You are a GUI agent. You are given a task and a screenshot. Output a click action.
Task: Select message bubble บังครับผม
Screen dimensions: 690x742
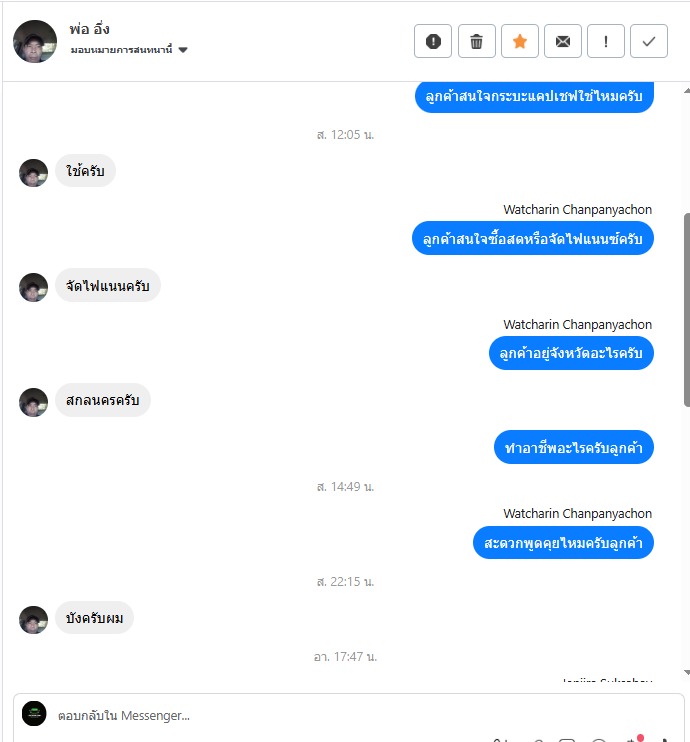tap(95, 618)
